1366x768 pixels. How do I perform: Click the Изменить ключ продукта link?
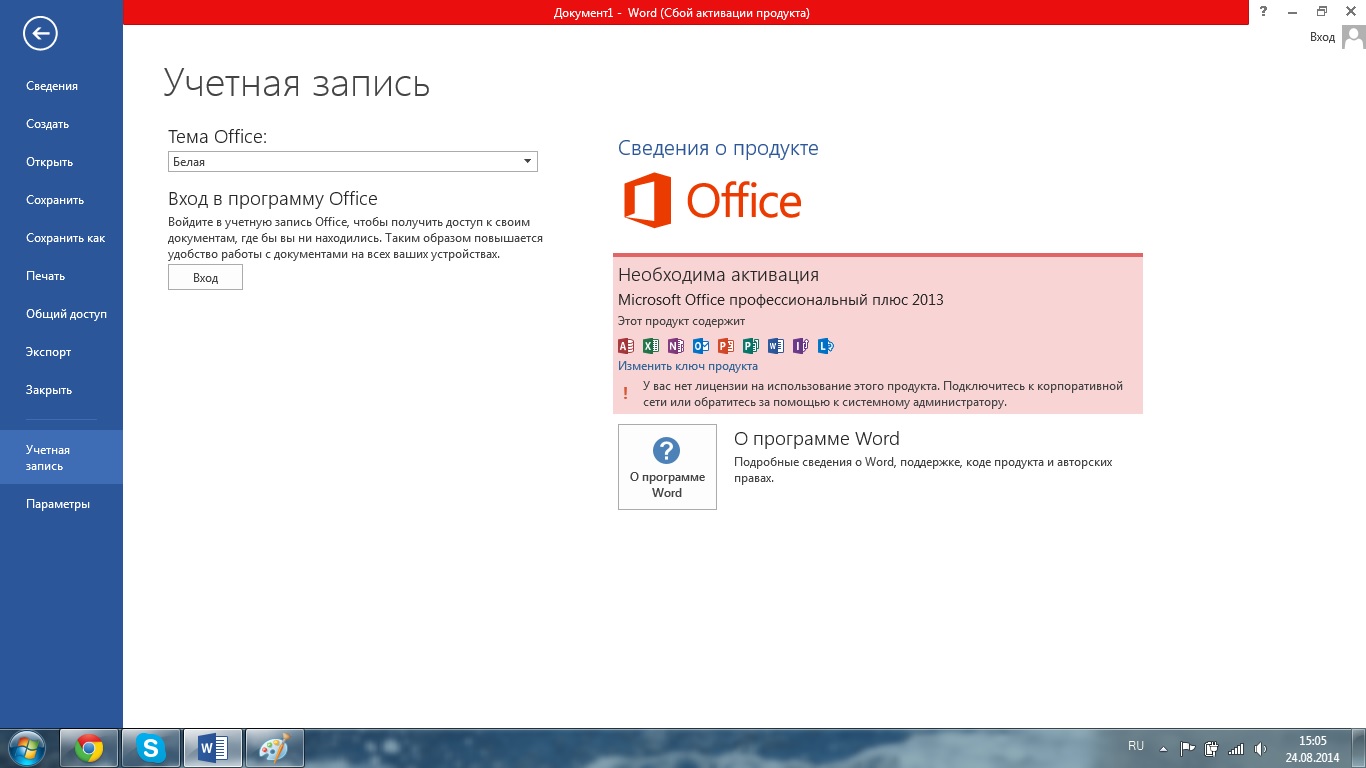pos(688,366)
